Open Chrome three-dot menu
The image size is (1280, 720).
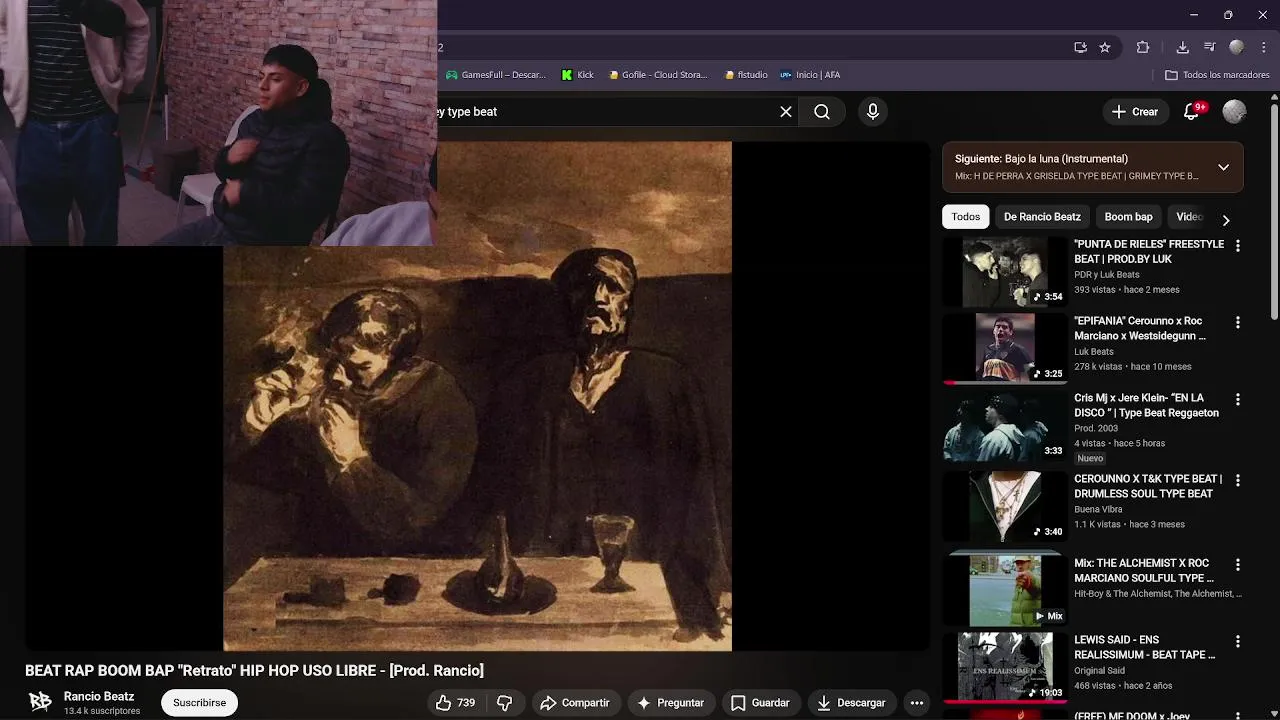point(1264,47)
